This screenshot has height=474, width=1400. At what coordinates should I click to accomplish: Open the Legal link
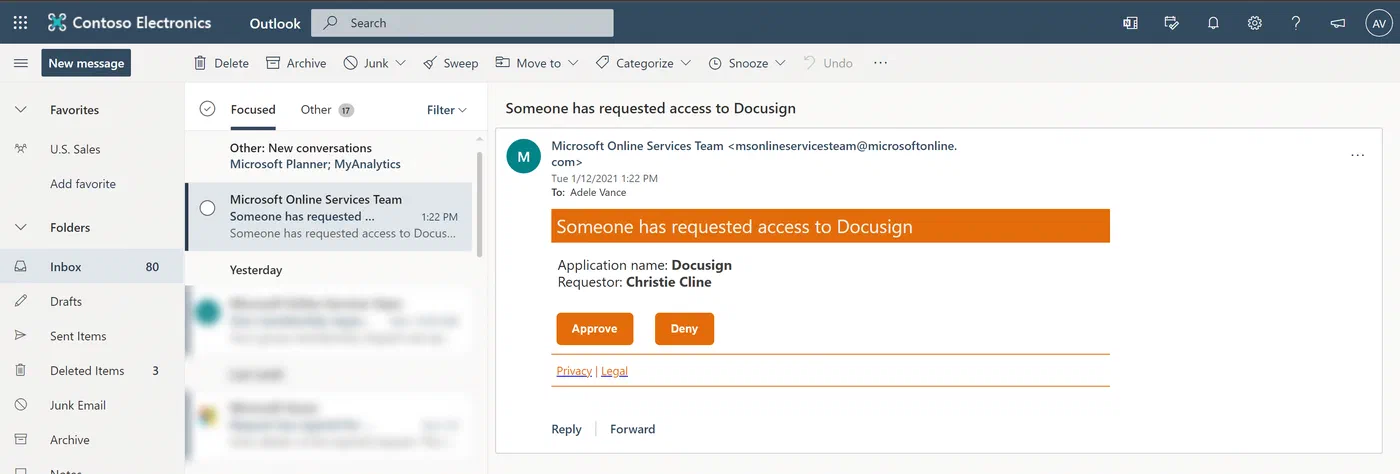[614, 371]
